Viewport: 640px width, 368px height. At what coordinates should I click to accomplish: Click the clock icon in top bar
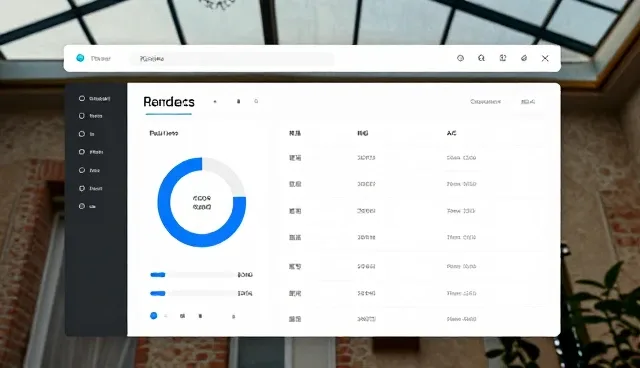click(x=460, y=58)
